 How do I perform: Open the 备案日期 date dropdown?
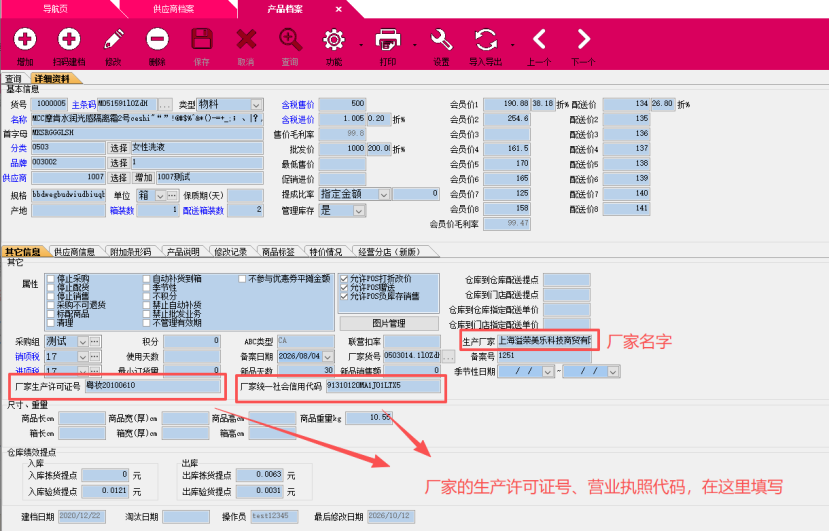tap(328, 356)
